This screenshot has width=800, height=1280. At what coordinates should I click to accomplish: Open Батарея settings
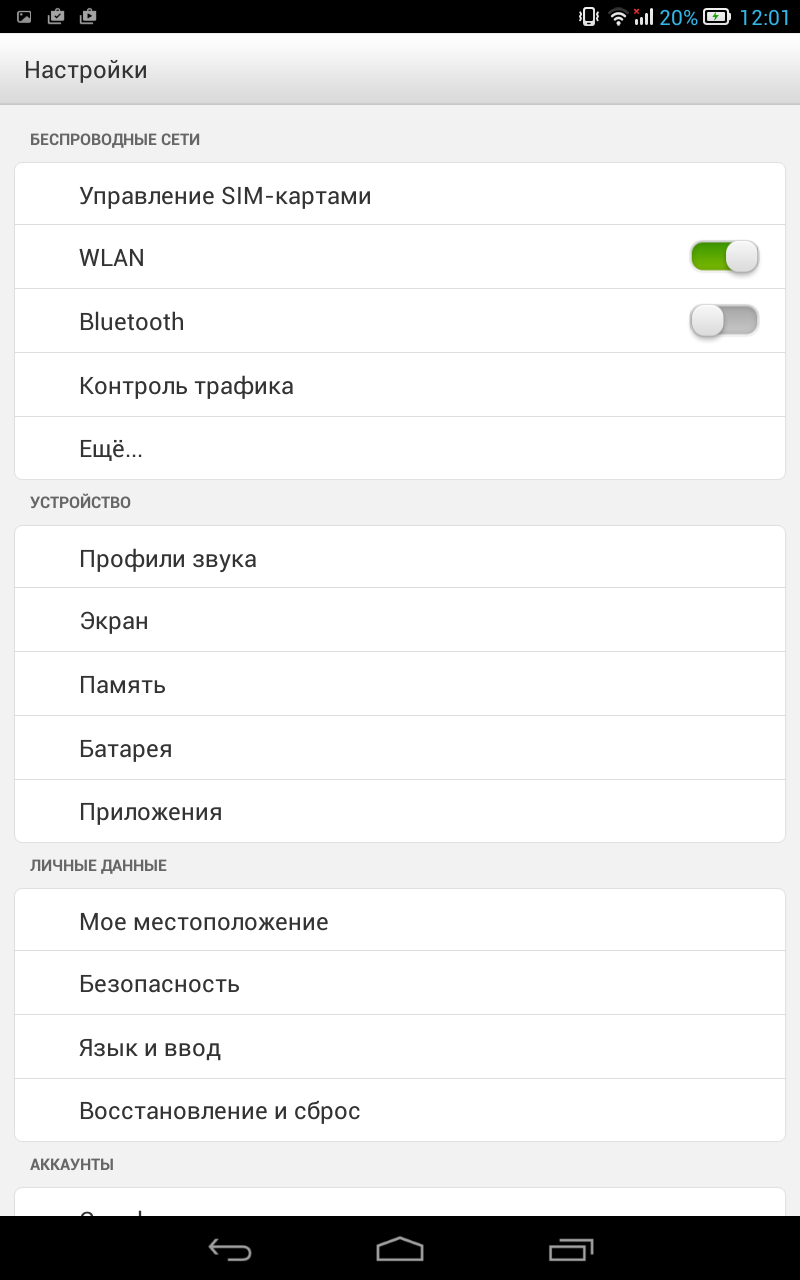pyautogui.click(x=400, y=748)
